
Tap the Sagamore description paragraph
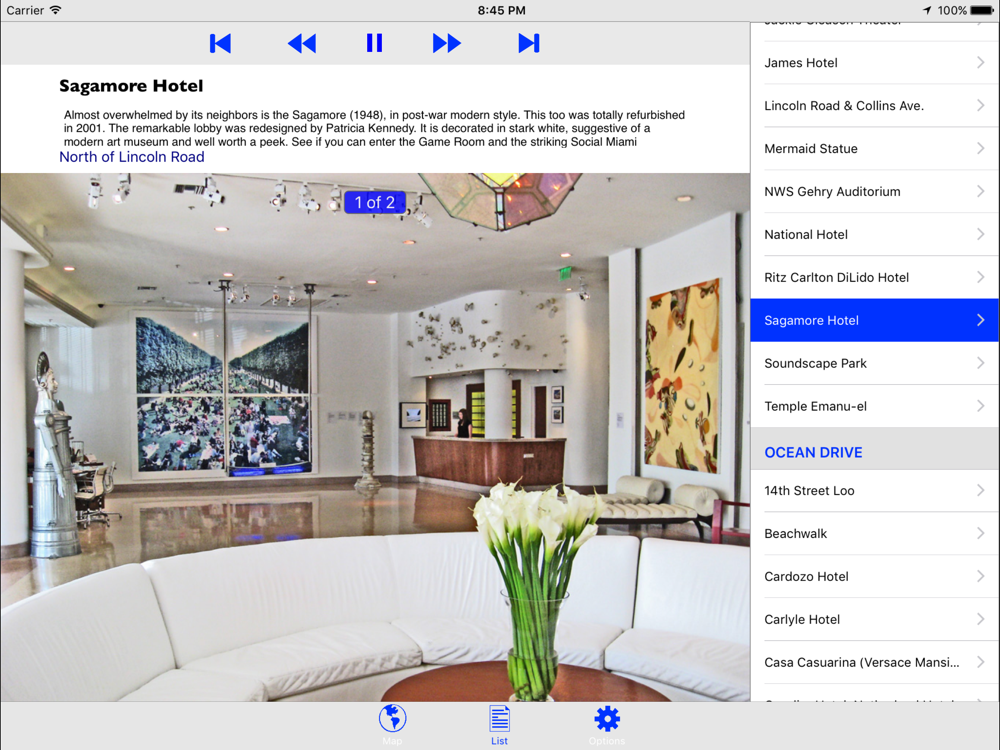coord(374,128)
